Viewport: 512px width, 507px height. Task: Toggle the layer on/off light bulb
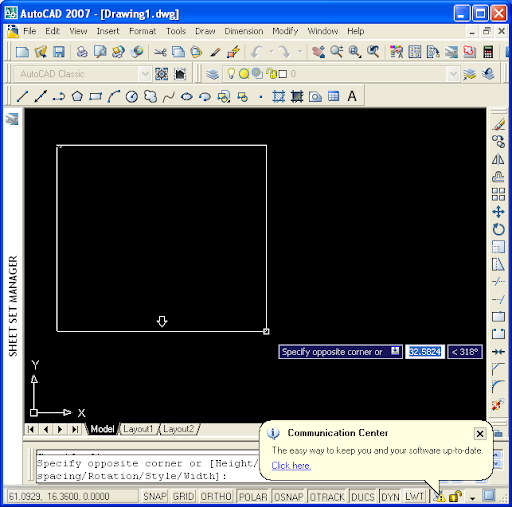pos(231,73)
